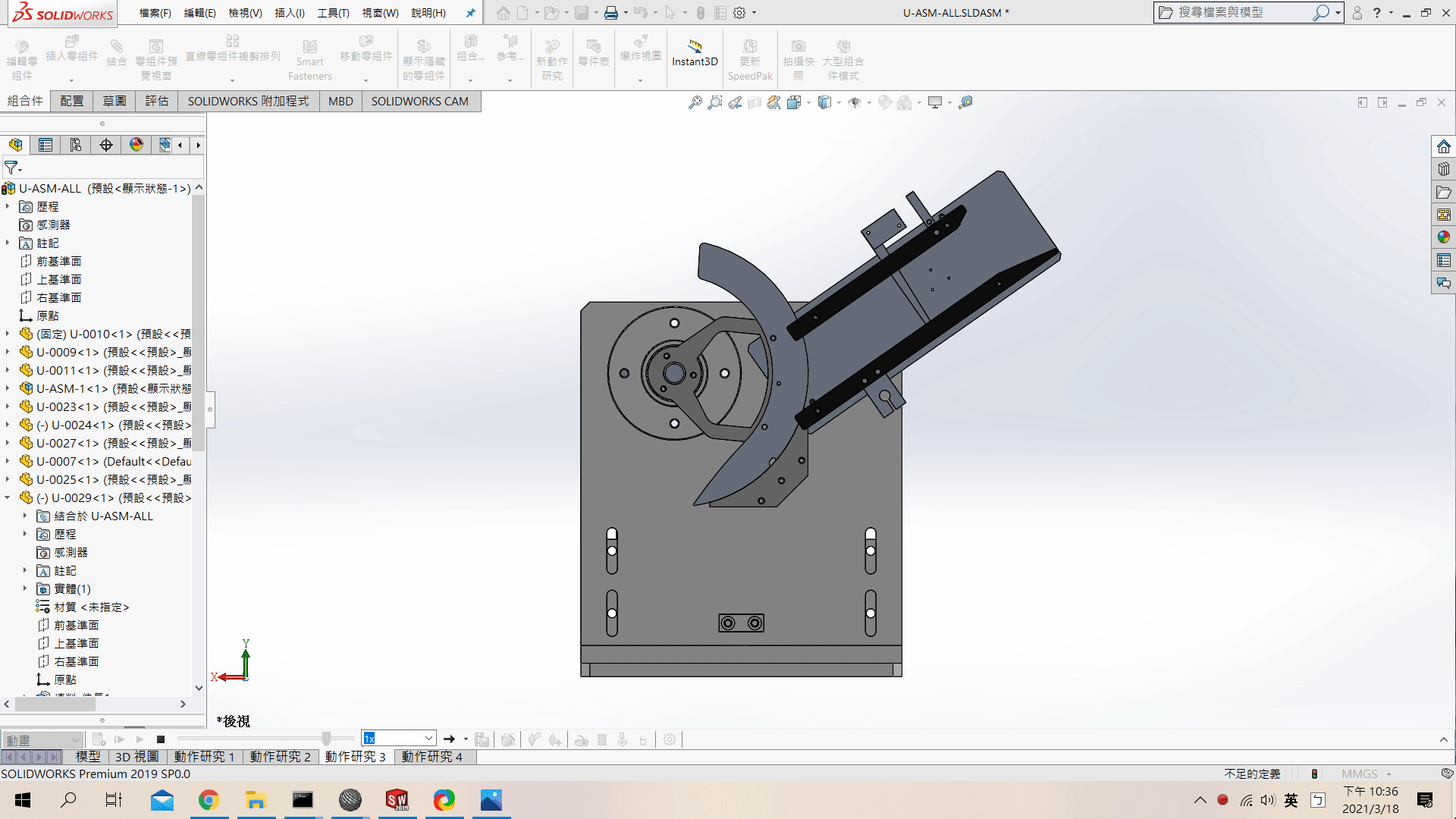Viewport: 1456px width, 819px height.
Task: Open the 工具(T) menu
Action: [x=333, y=13]
